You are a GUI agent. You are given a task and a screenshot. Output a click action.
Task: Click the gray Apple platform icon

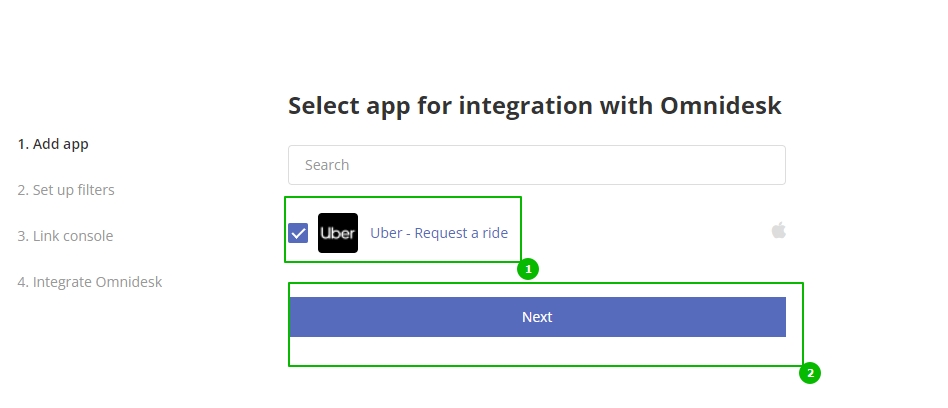click(779, 230)
